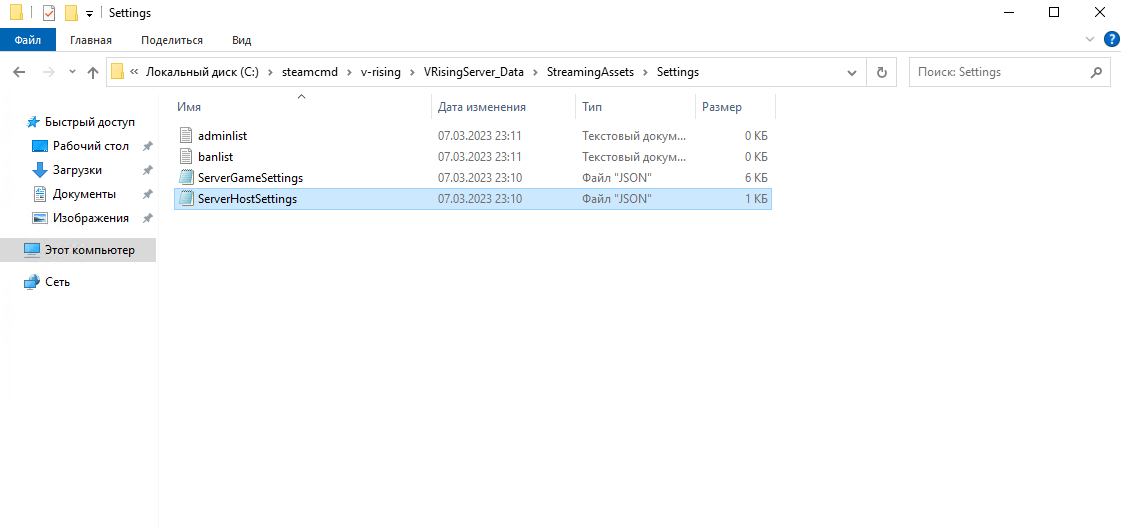The height and width of the screenshot is (528, 1121).
Task: Select the banlist text file
Action: (216, 156)
